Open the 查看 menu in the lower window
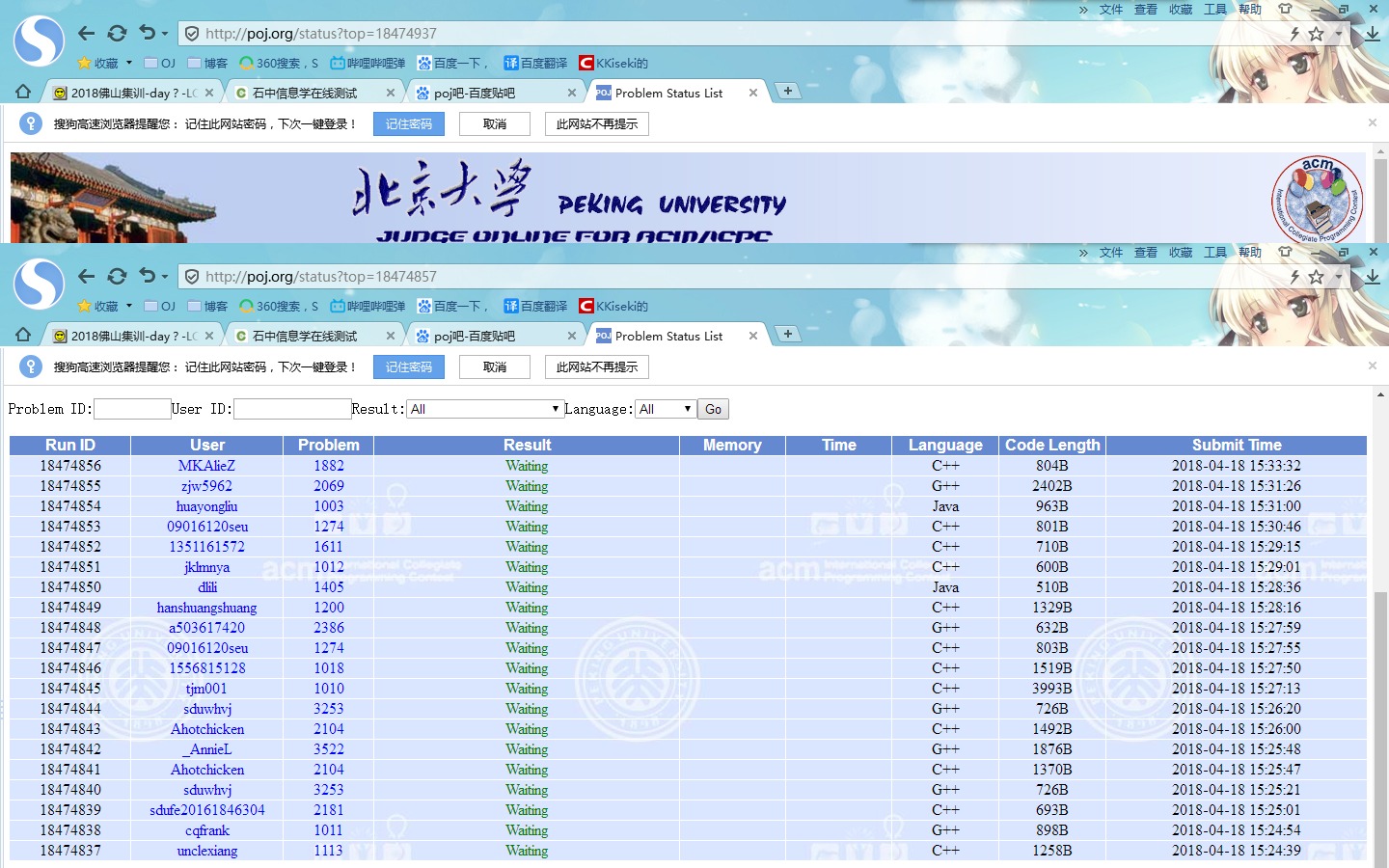 point(1146,253)
